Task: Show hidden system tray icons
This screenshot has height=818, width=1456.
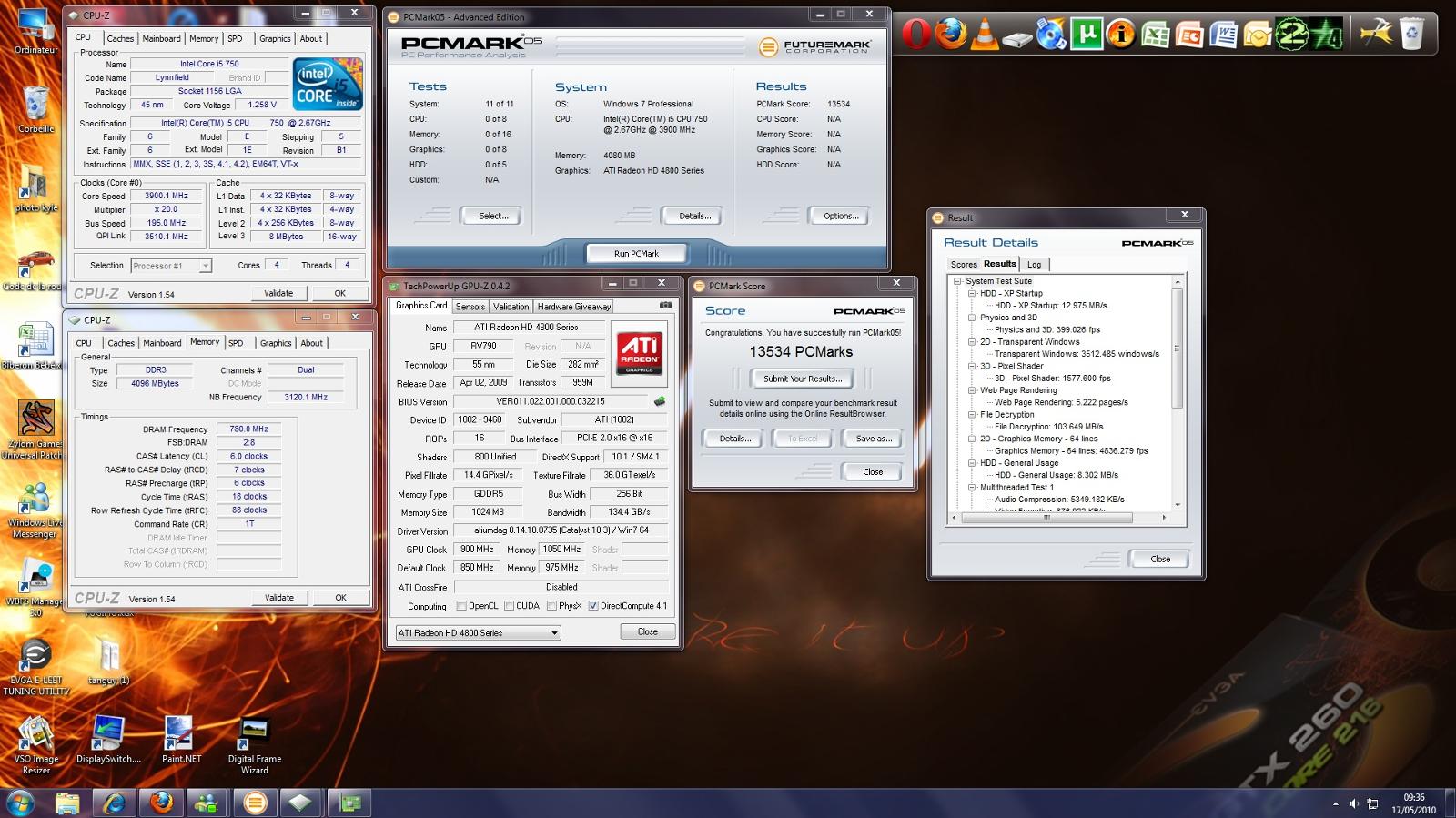Action: (1336, 803)
